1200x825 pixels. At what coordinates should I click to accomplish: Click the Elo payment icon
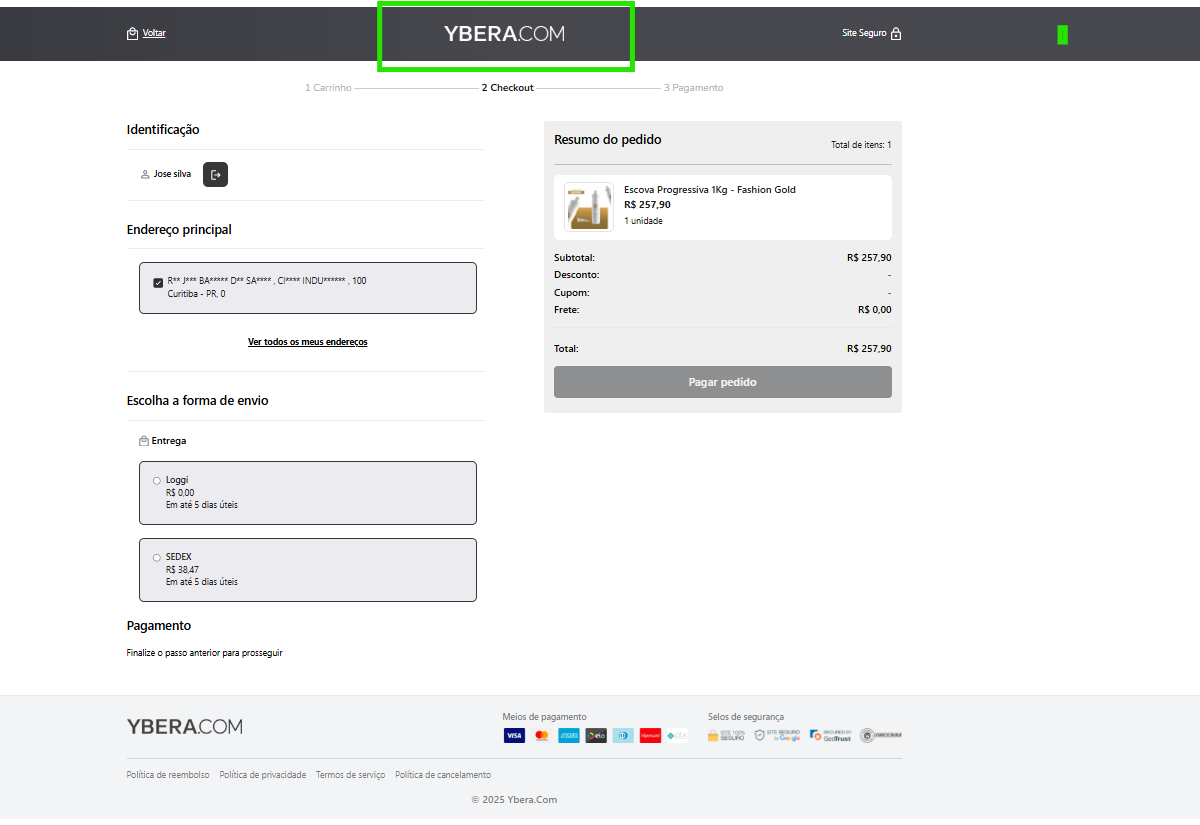click(x=596, y=736)
